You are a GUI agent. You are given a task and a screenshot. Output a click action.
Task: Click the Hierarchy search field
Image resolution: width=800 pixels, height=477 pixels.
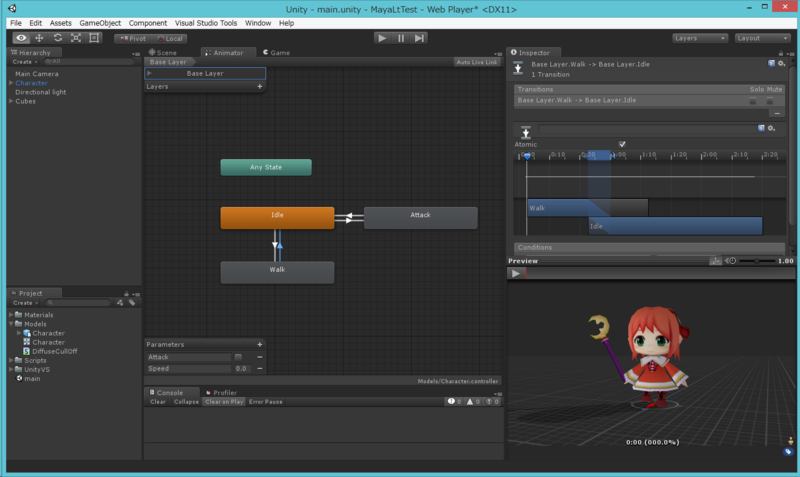click(x=88, y=61)
